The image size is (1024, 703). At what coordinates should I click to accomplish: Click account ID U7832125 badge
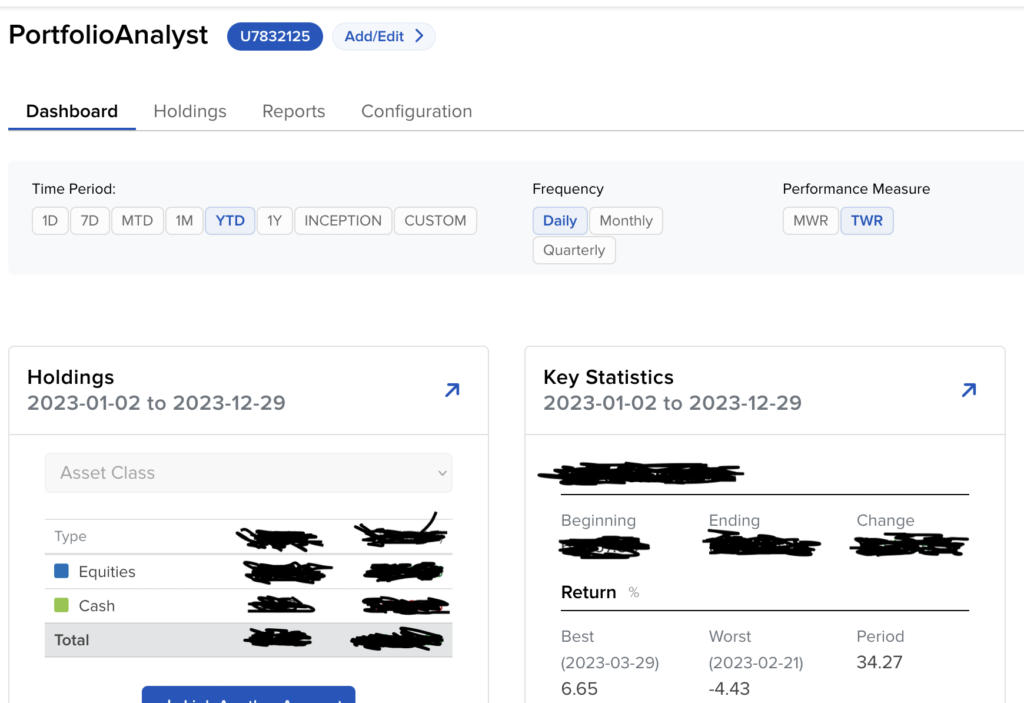click(x=275, y=36)
